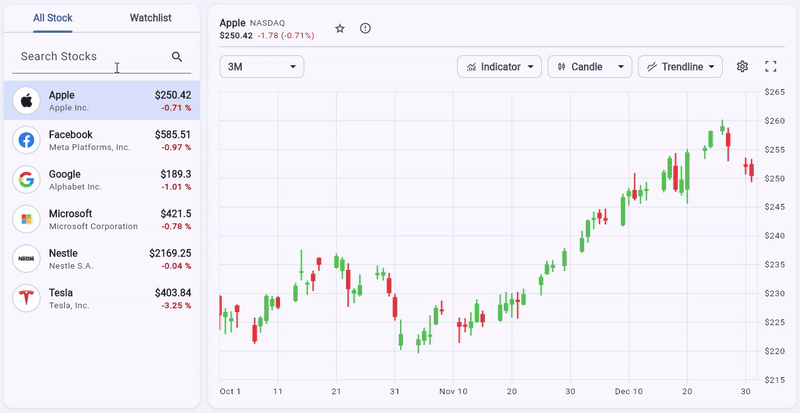Click the $260 price axis label
Screen dimensions: 800x413
click(x=774, y=121)
